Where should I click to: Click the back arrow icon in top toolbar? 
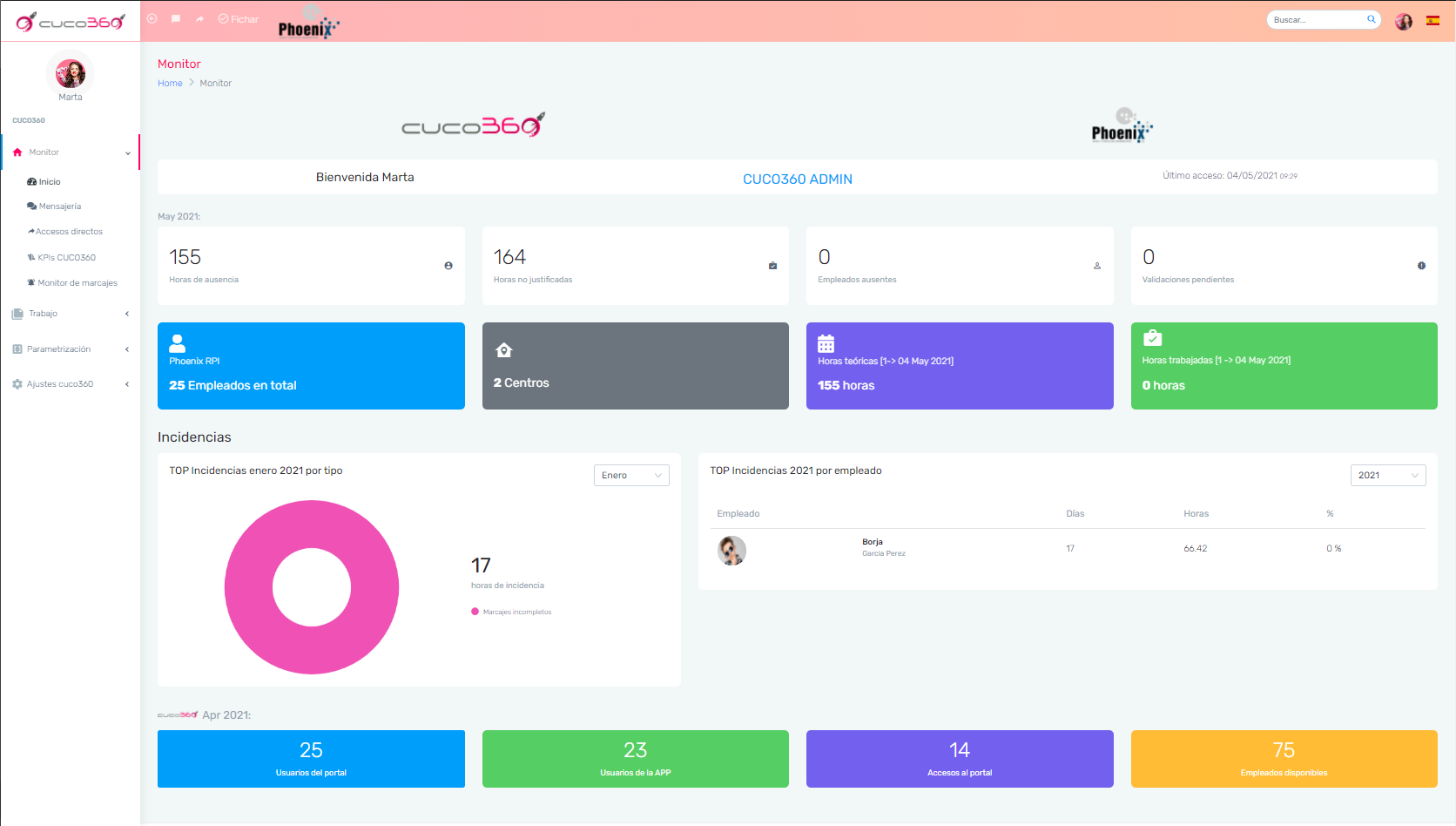[152, 18]
